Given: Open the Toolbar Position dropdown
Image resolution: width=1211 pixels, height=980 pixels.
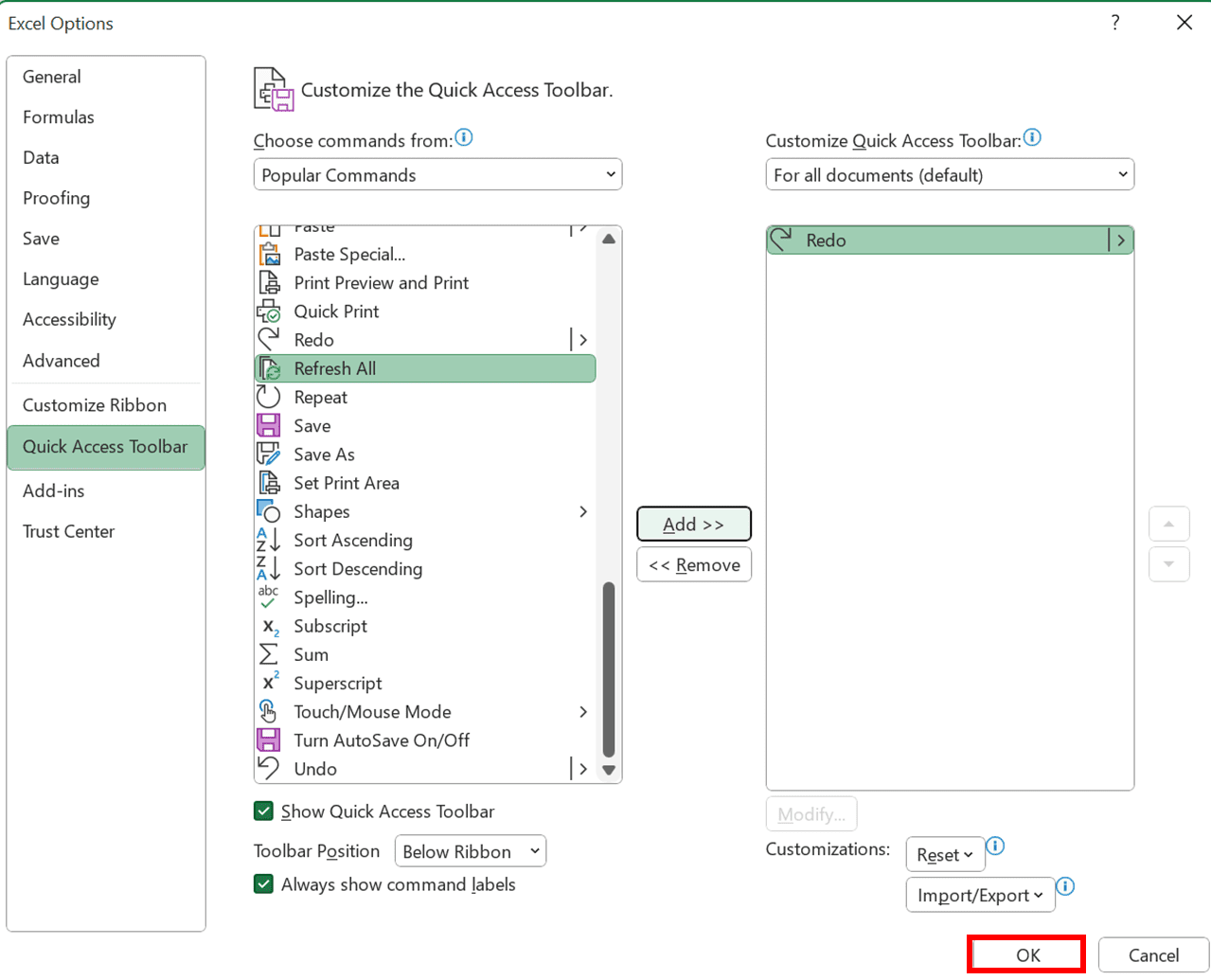Looking at the screenshot, I should (471, 851).
